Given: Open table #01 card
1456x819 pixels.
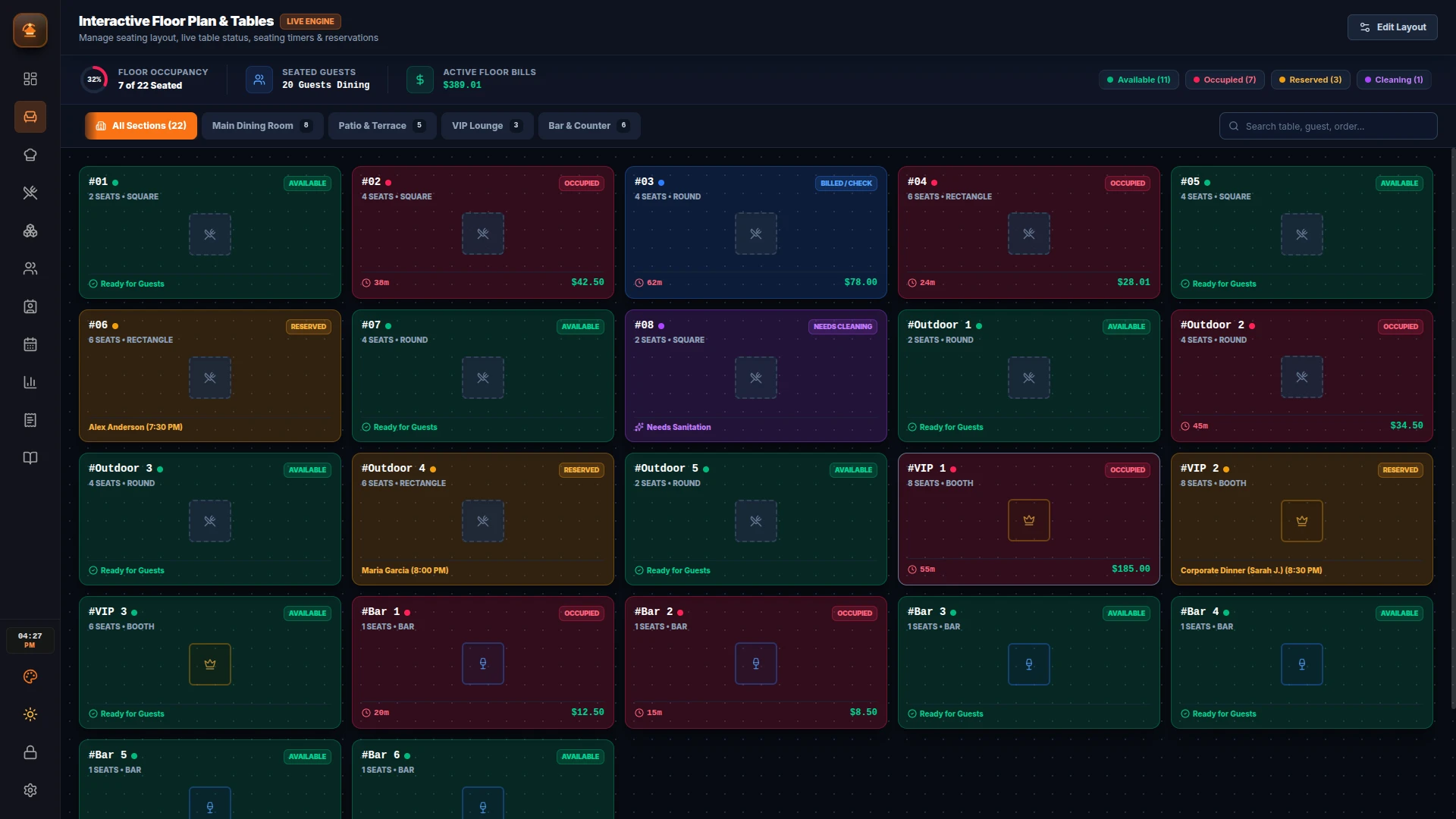Looking at the screenshot, I should (x=210, y=232).
